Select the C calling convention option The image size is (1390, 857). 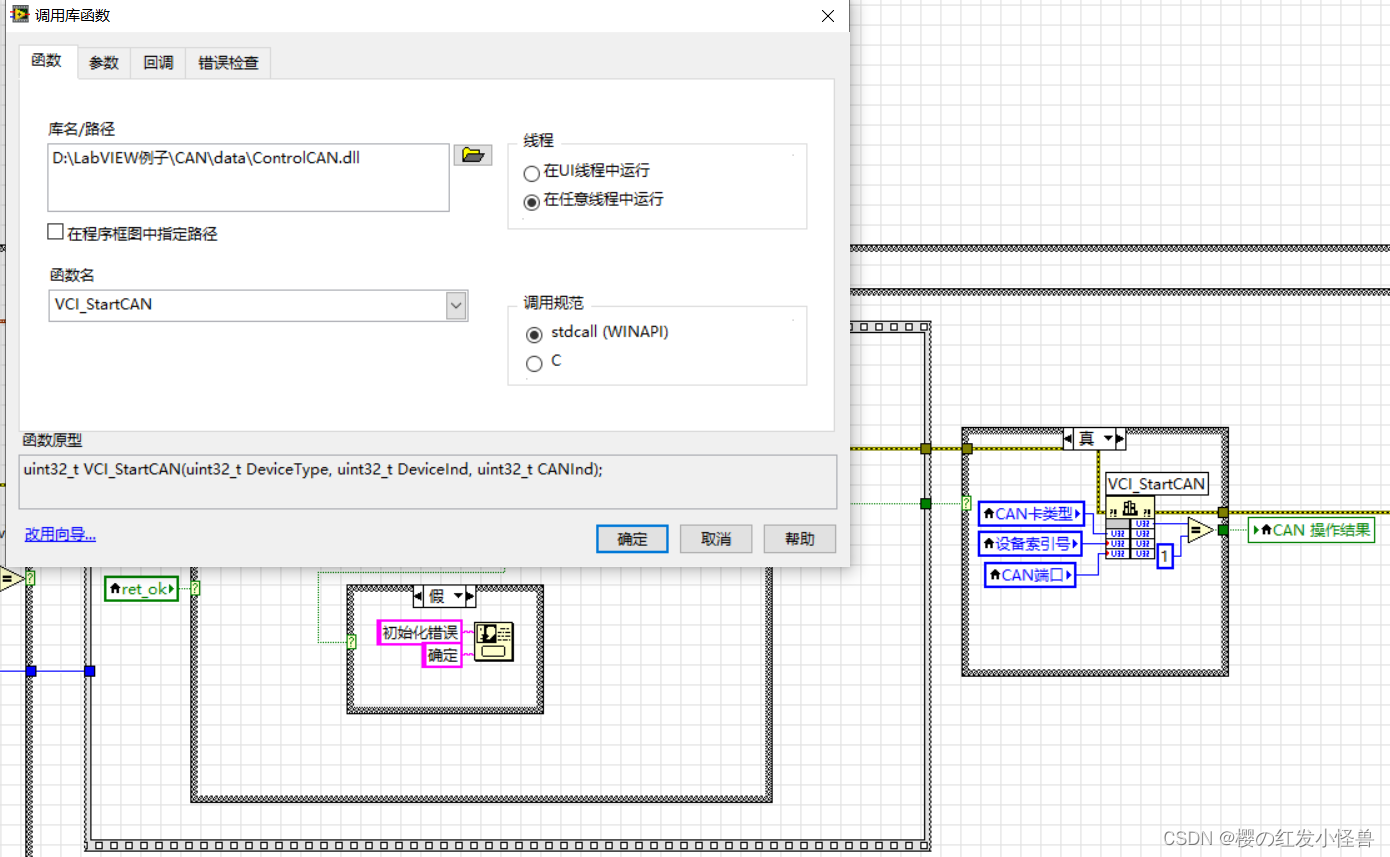point(534,363)
